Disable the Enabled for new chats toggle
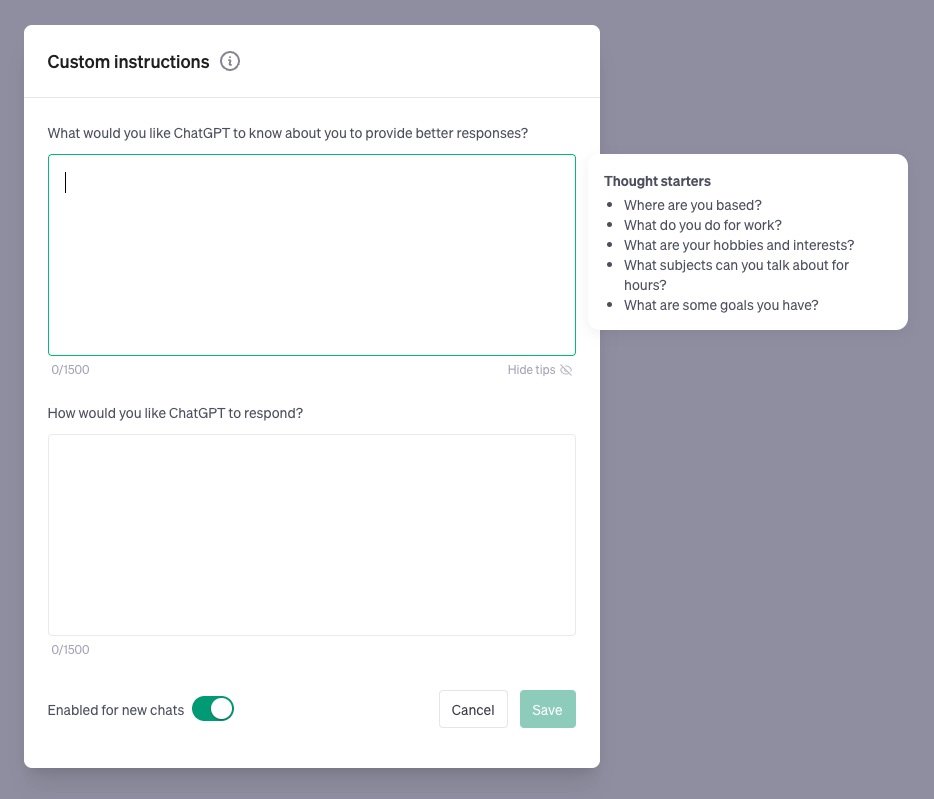The image size is (934, 799). pyautogui.click(x=213, y=709)
